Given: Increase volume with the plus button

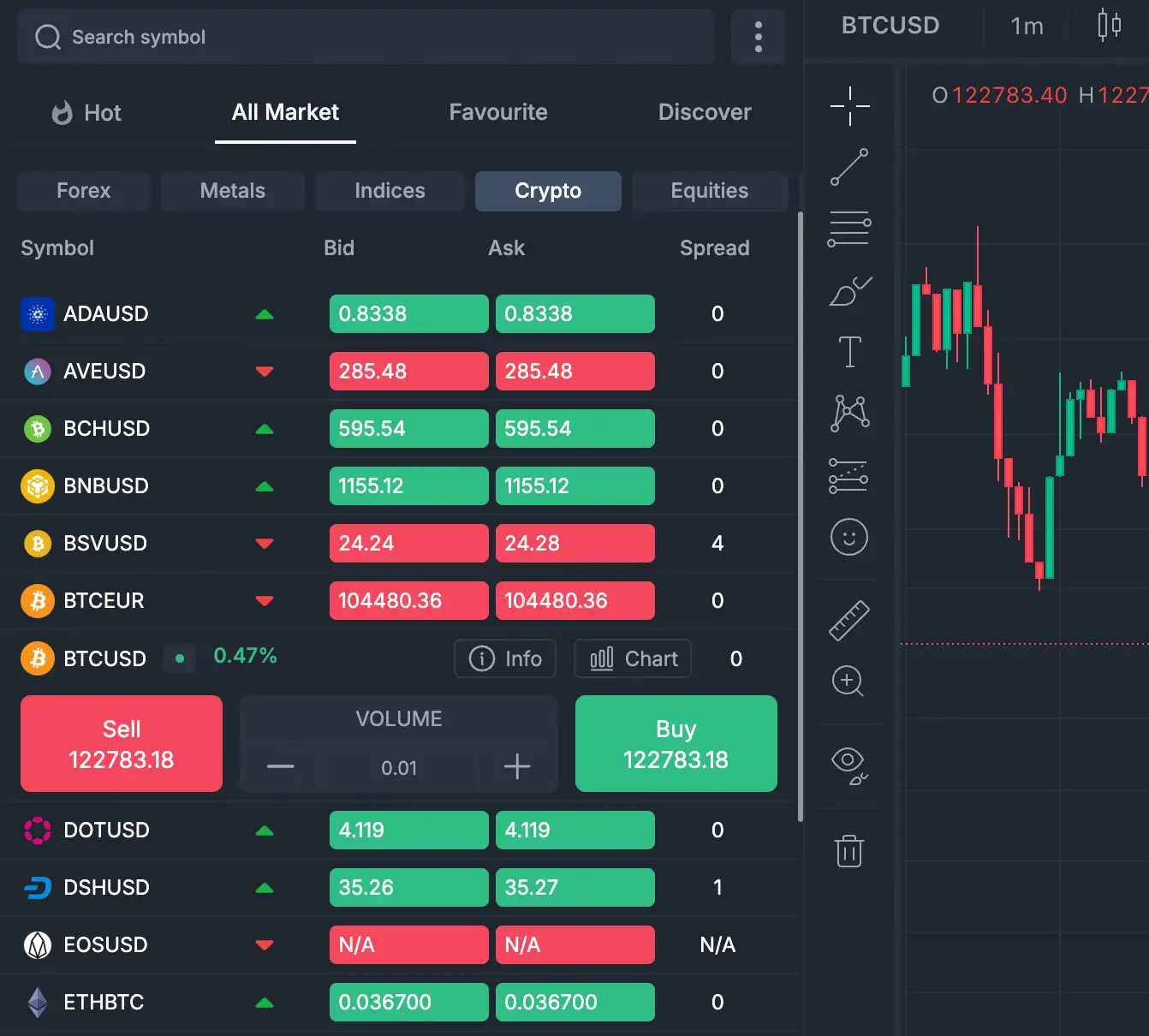Looking at the screenshot, I should (517, 766).
